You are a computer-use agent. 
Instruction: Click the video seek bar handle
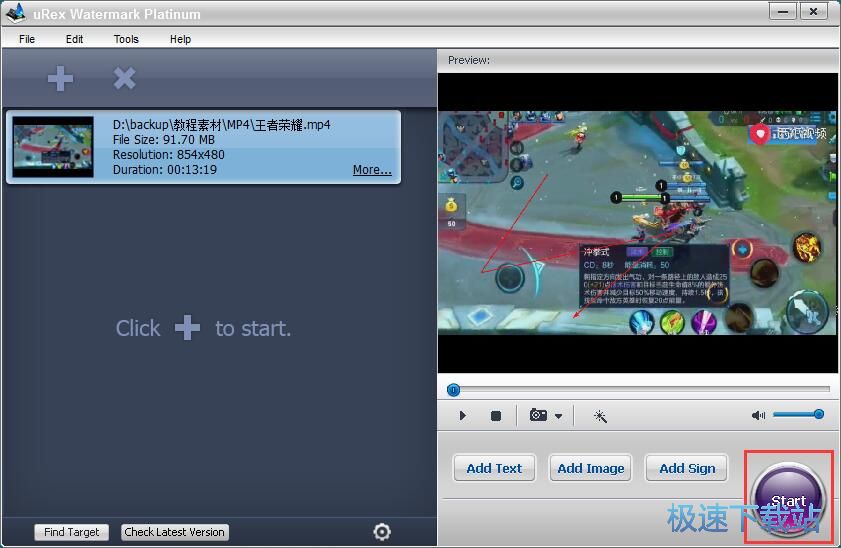point(453,390)
